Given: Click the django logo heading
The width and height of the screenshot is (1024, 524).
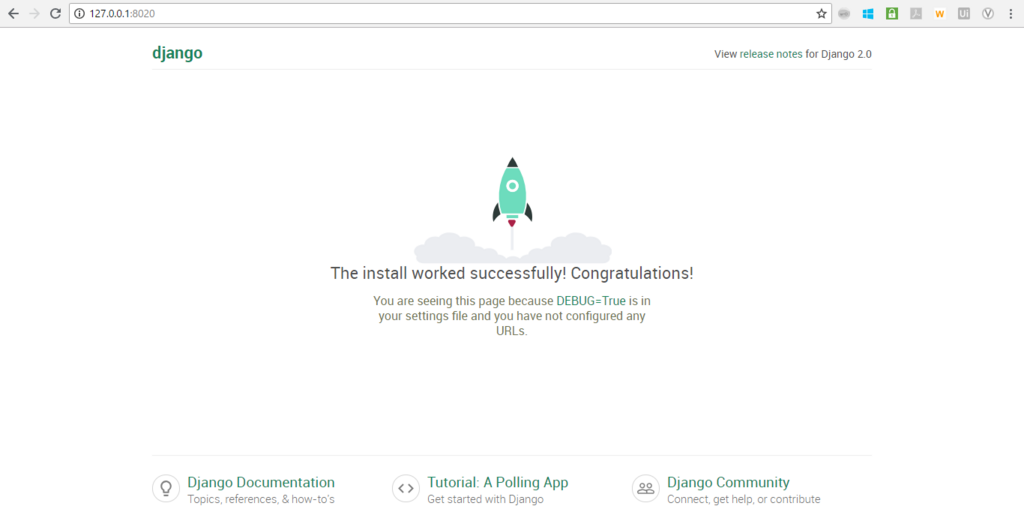Looking at the screenshot, I should 177,54.
